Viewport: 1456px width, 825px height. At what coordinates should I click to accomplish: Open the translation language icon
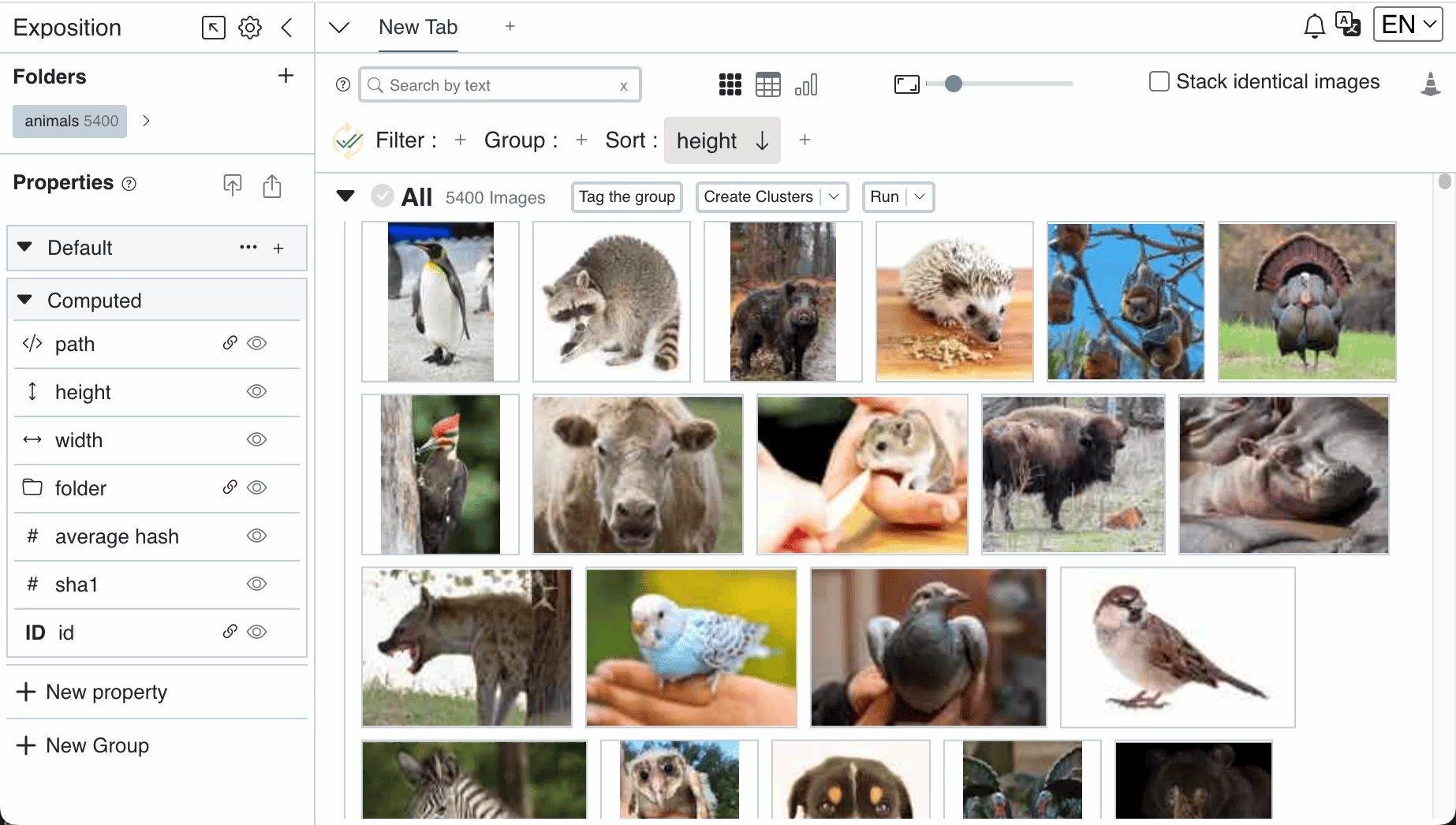pos(1348,24)
